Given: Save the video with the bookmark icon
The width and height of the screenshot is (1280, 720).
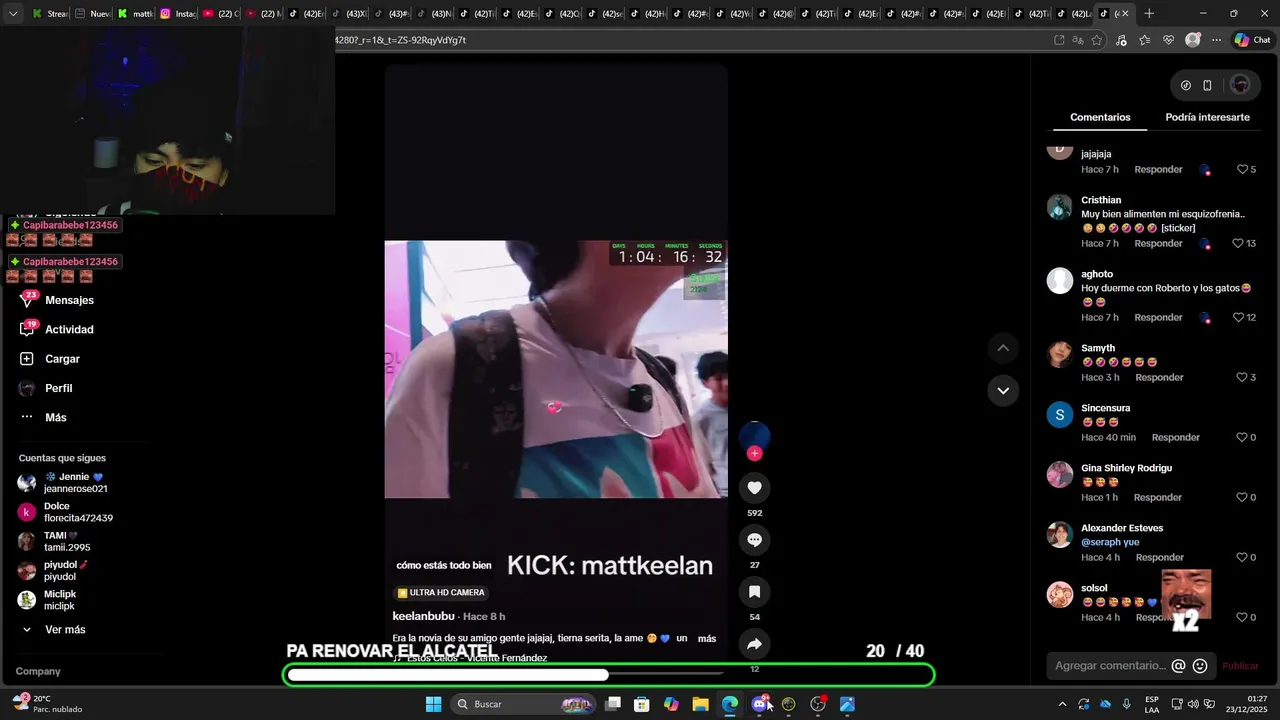Looking at the screenshot, I should [x=754, y=592].
